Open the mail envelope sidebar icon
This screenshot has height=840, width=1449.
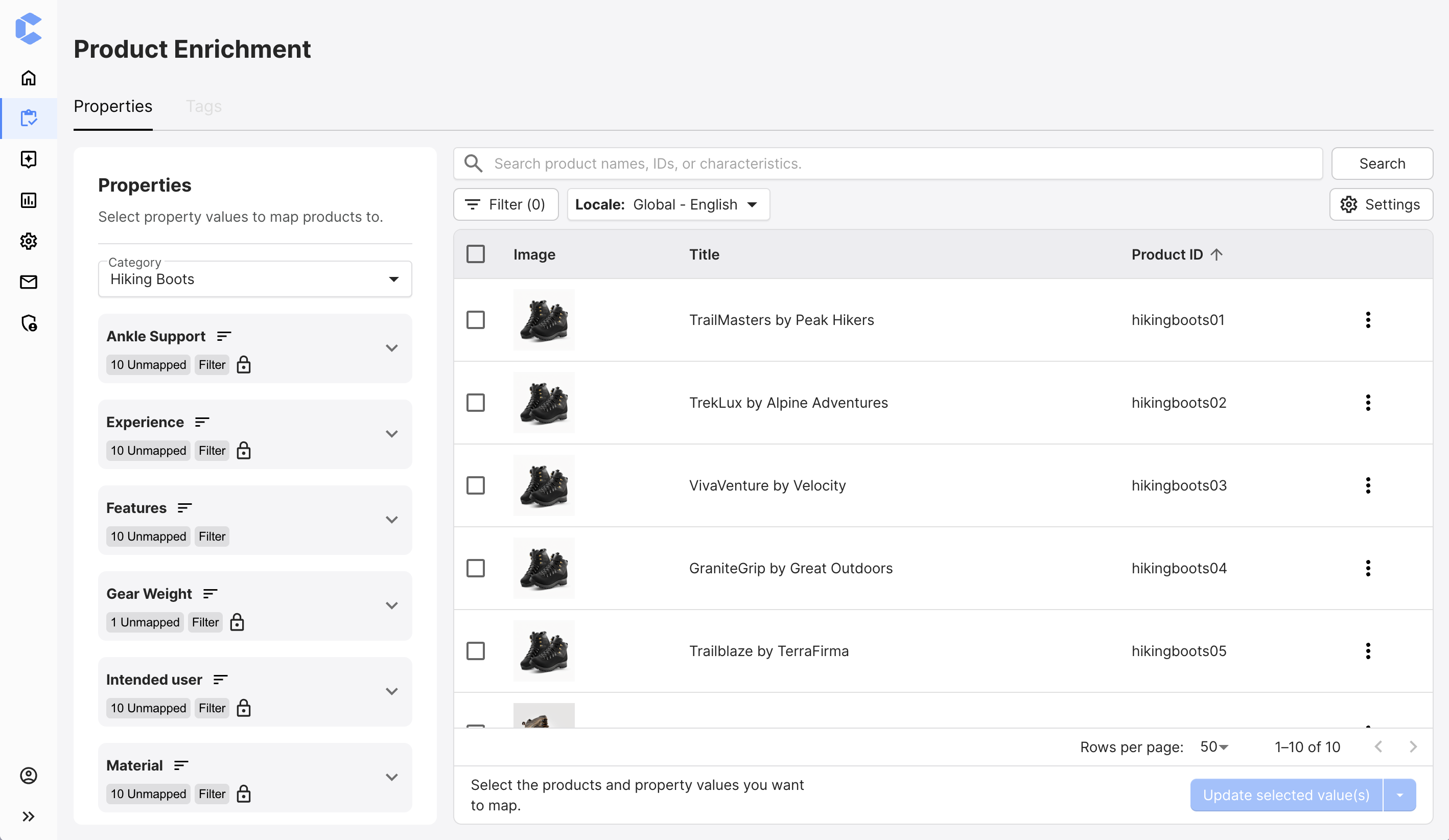28,282
